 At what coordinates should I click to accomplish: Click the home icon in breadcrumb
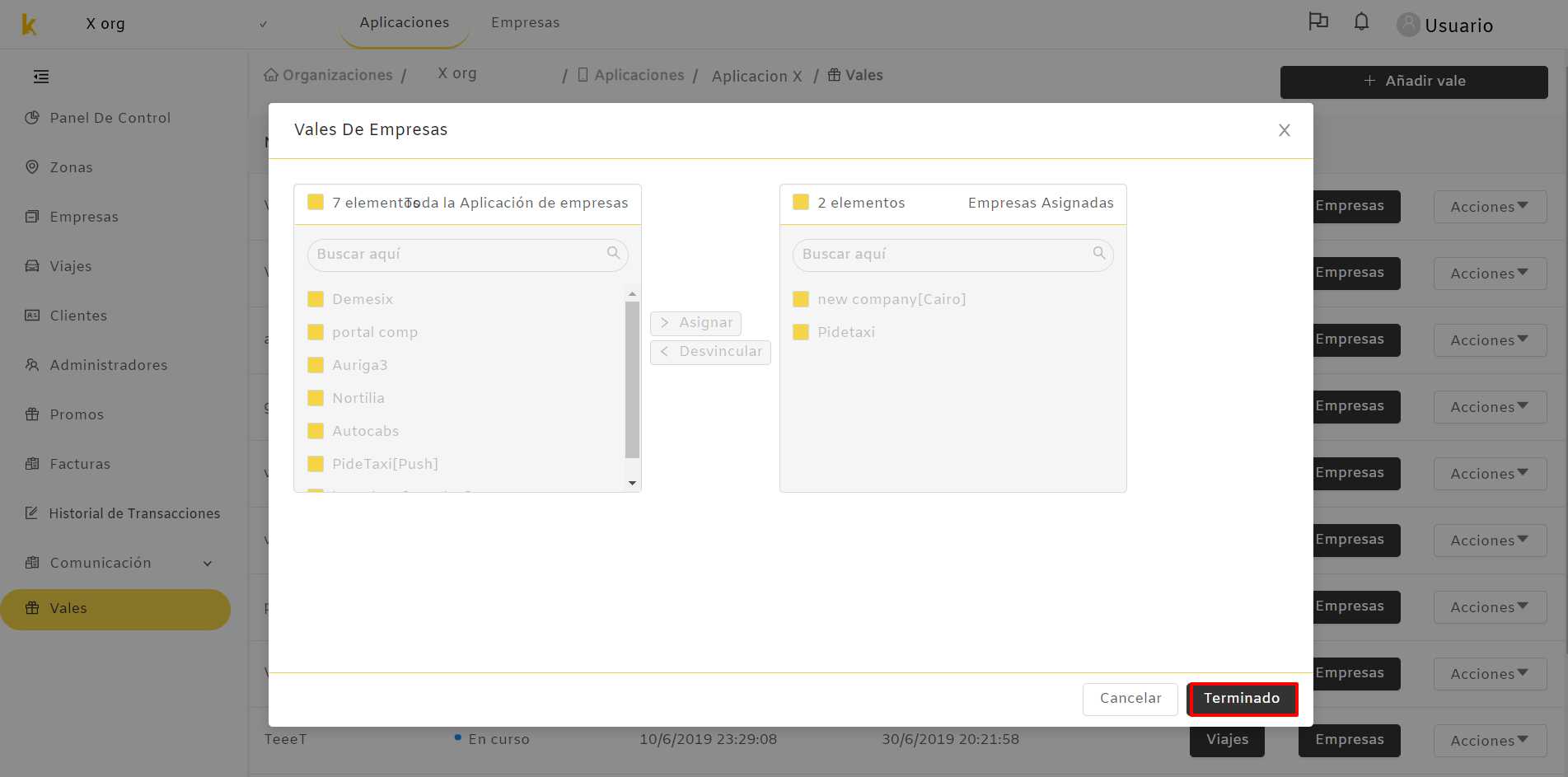[271, 75]
